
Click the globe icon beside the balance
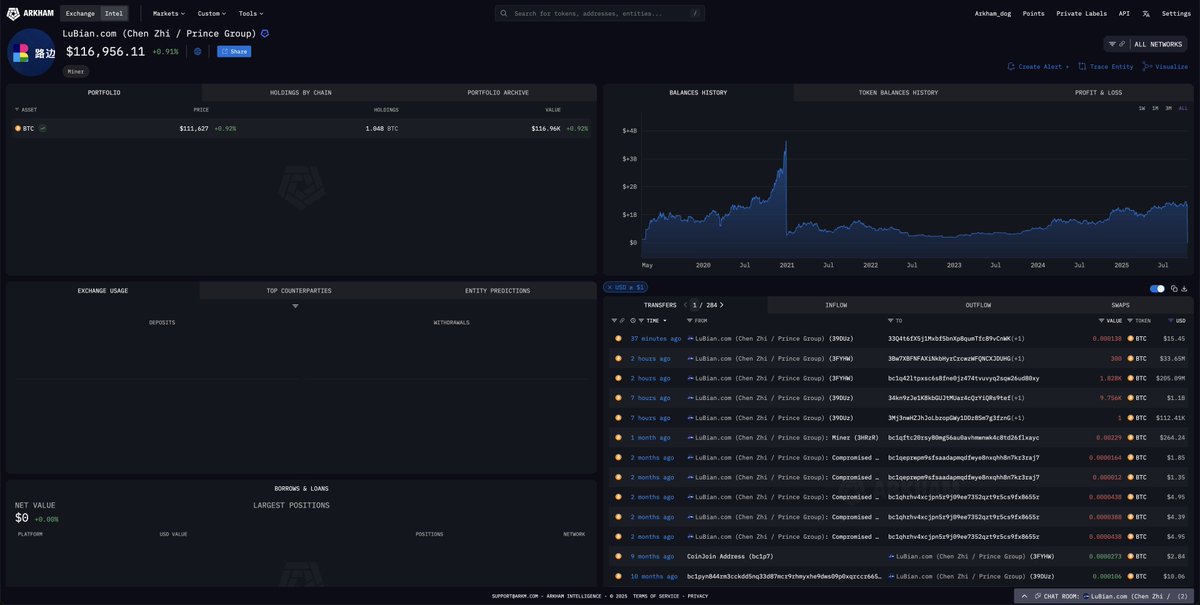198,51
